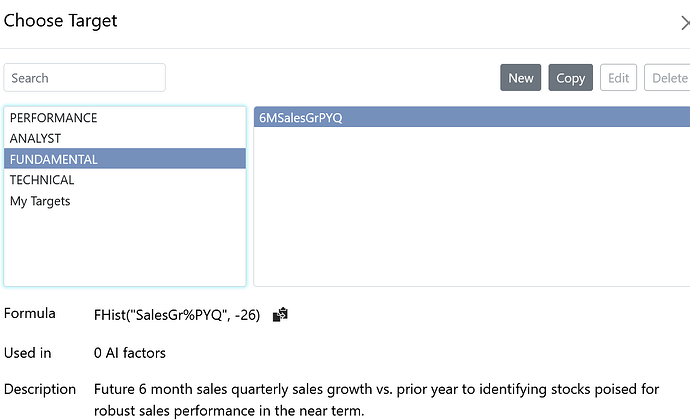This screenshot has height=420, width=690.
Task: Open the My Targets category
Action: click(40, 201)
